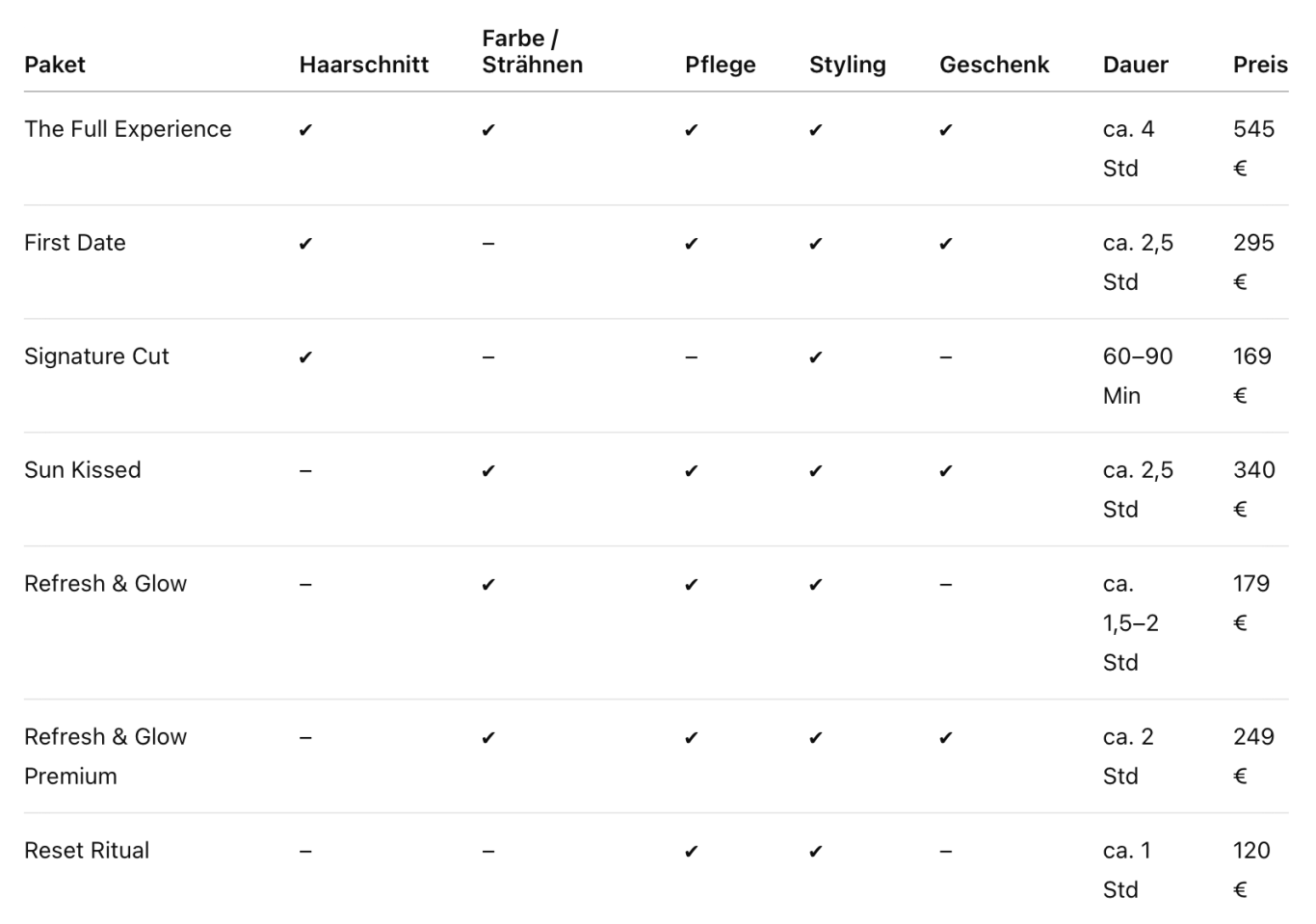Click the Haarschnitt dash for Sun Kissed
The image size is (1316, 924).
tap(305, 471)
